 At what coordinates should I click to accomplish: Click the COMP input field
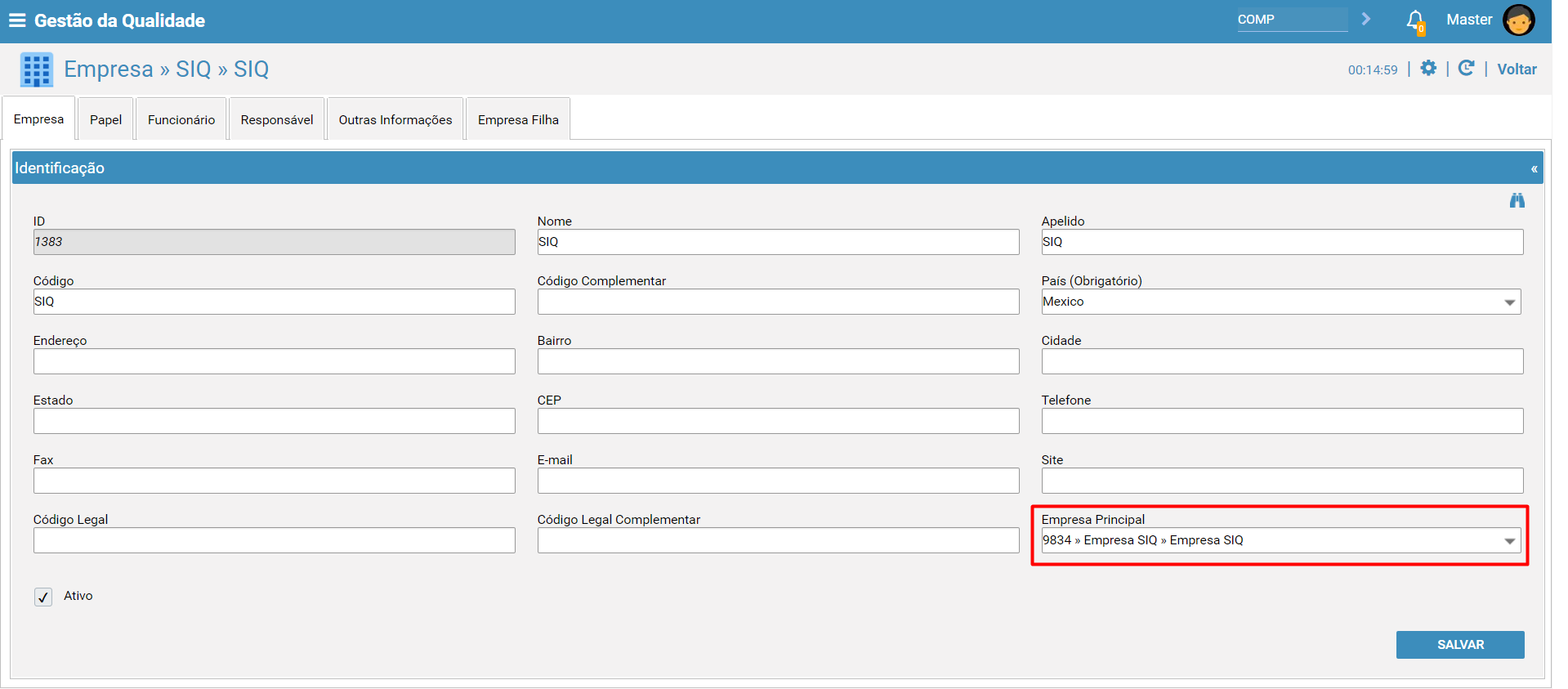(1292, 20)
